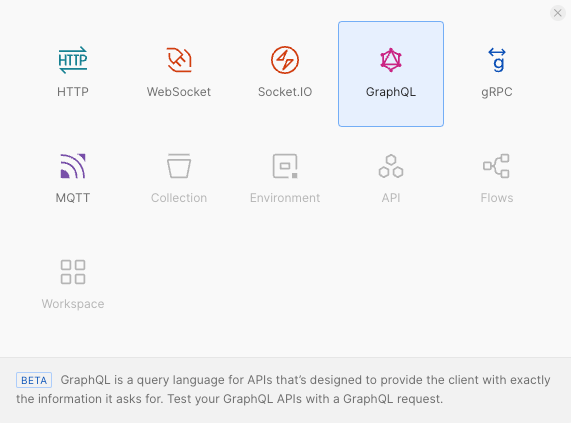Close the create new dialog
The height and width of the screenshot is (423, 571).
(558, 13)
